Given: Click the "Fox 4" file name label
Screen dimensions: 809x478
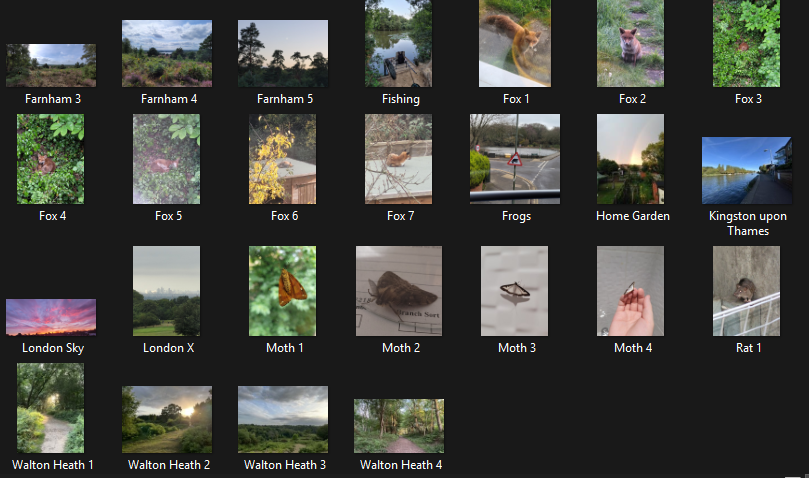Looking at the screenshot, I should 53,216.
